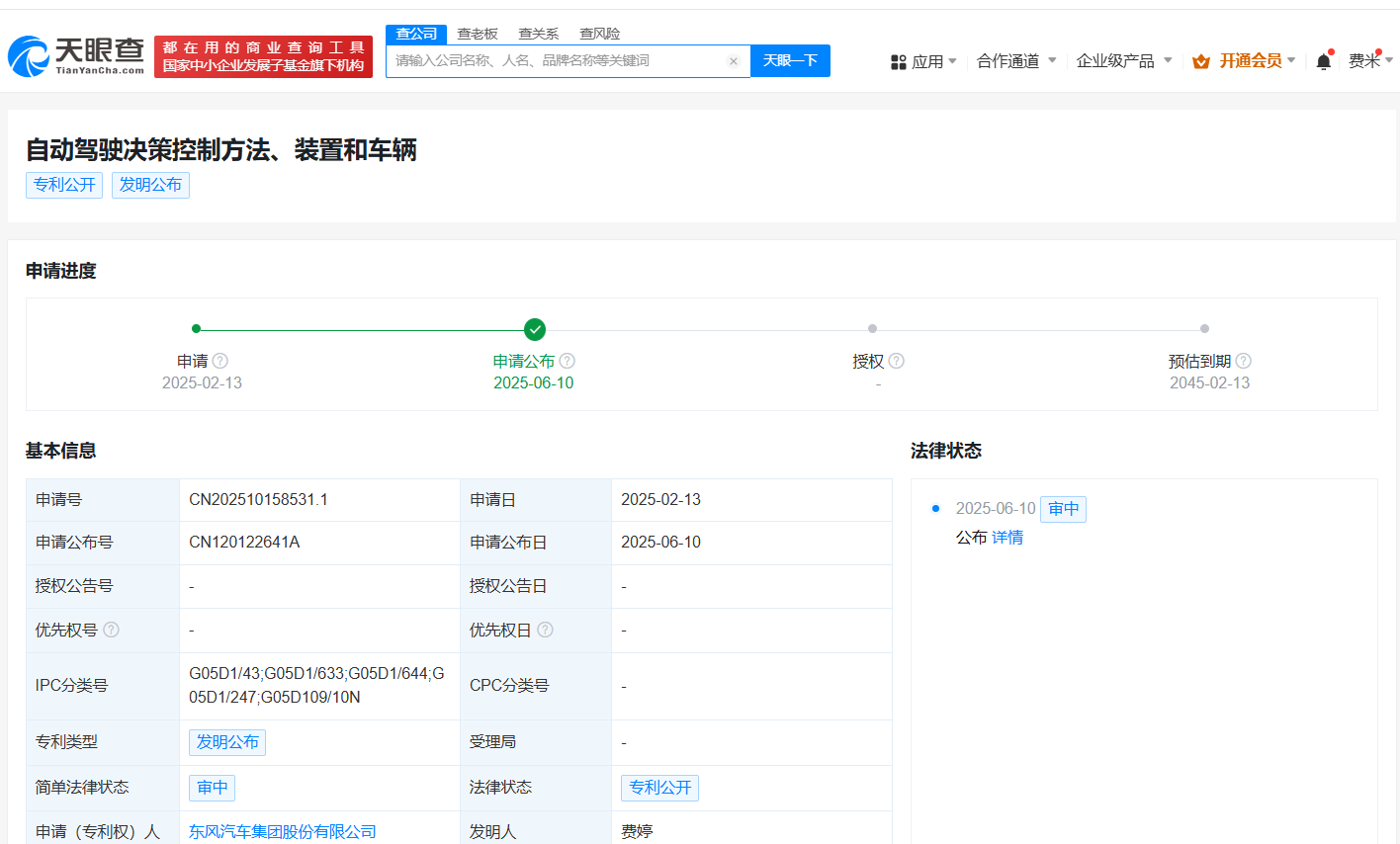Image resolution: width=1400 pixels, height=844 pixels.
Task: Click the green checkmark progress marker
Action: (x=535, y=329)
